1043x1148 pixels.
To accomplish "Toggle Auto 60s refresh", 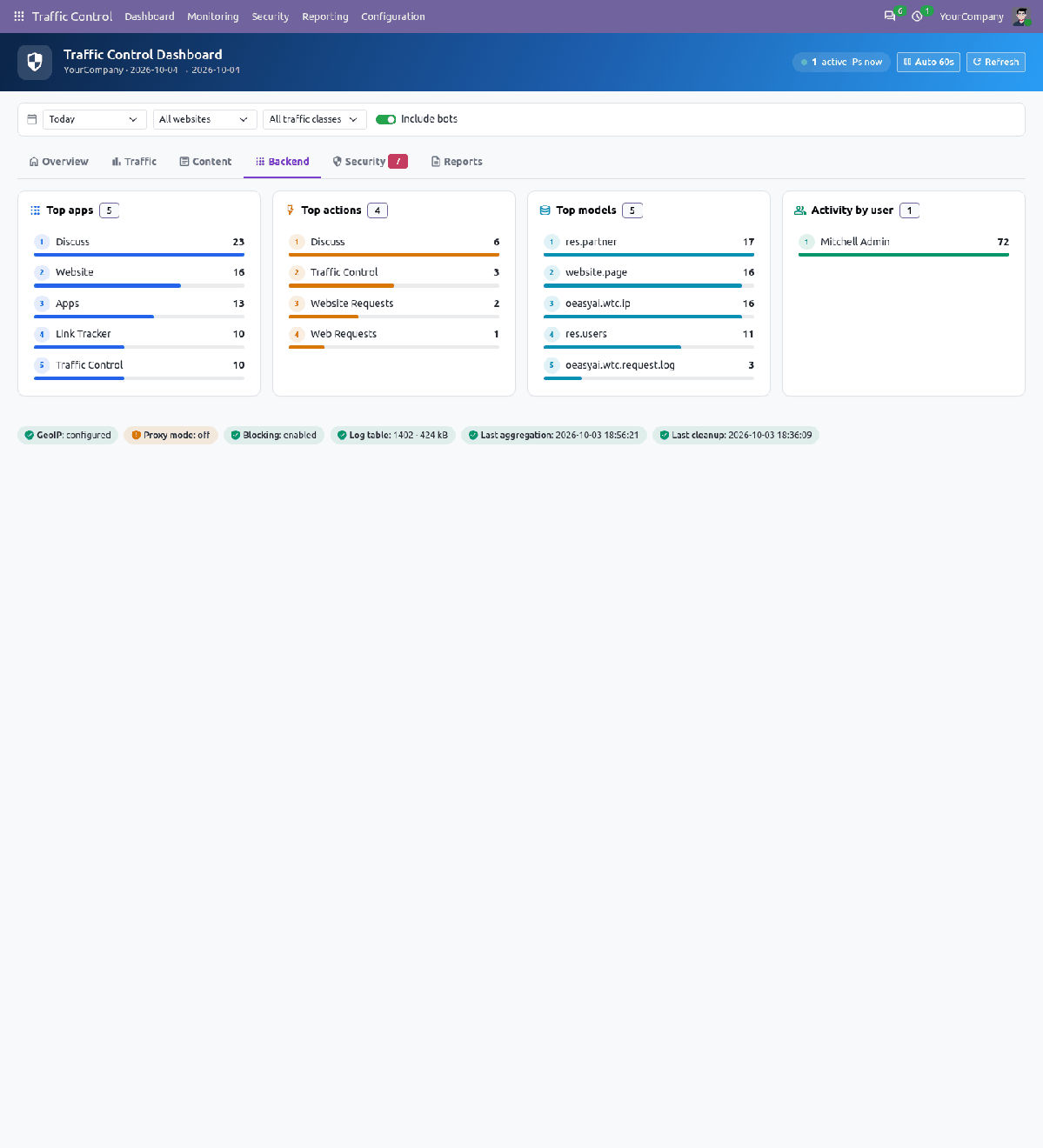I will click(928, 62).
